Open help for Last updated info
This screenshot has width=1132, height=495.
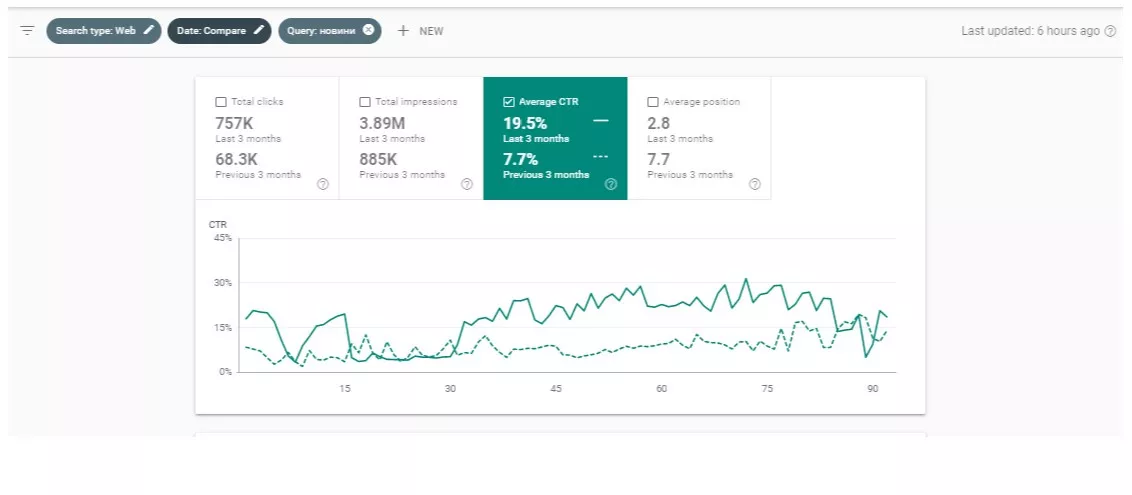(x=1110, y=31)
